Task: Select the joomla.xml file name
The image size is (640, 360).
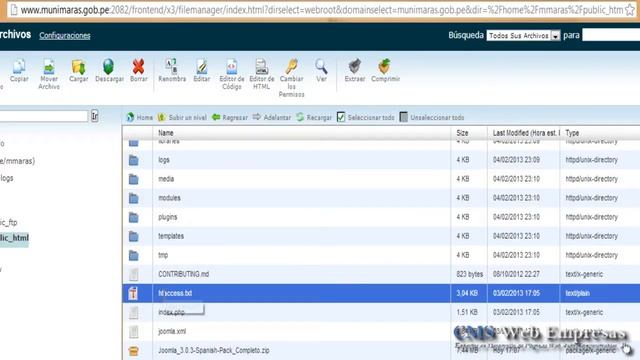Action: pos(172,331)
